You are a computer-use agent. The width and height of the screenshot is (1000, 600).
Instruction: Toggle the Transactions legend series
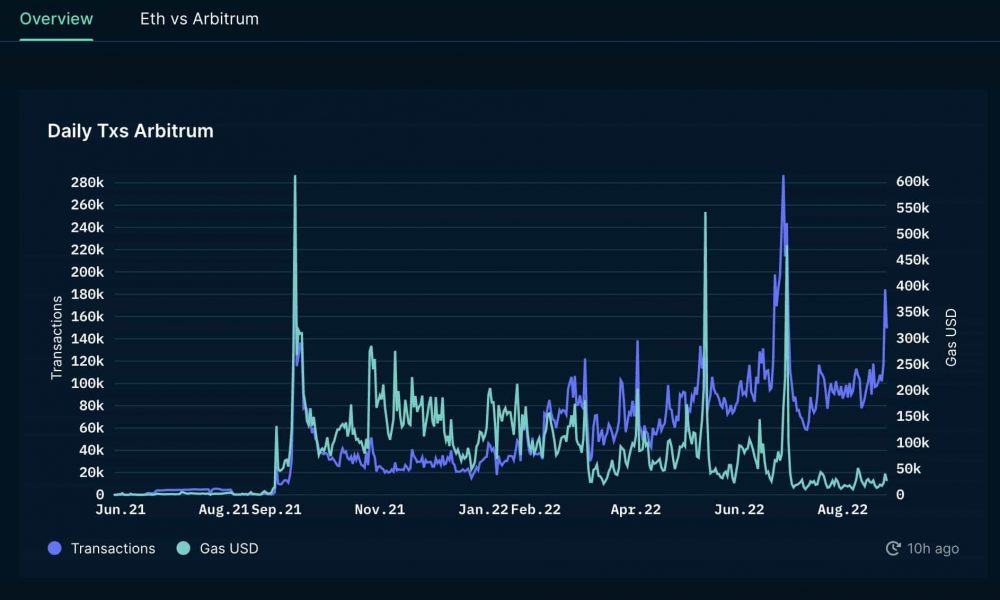tap(101, 548)
